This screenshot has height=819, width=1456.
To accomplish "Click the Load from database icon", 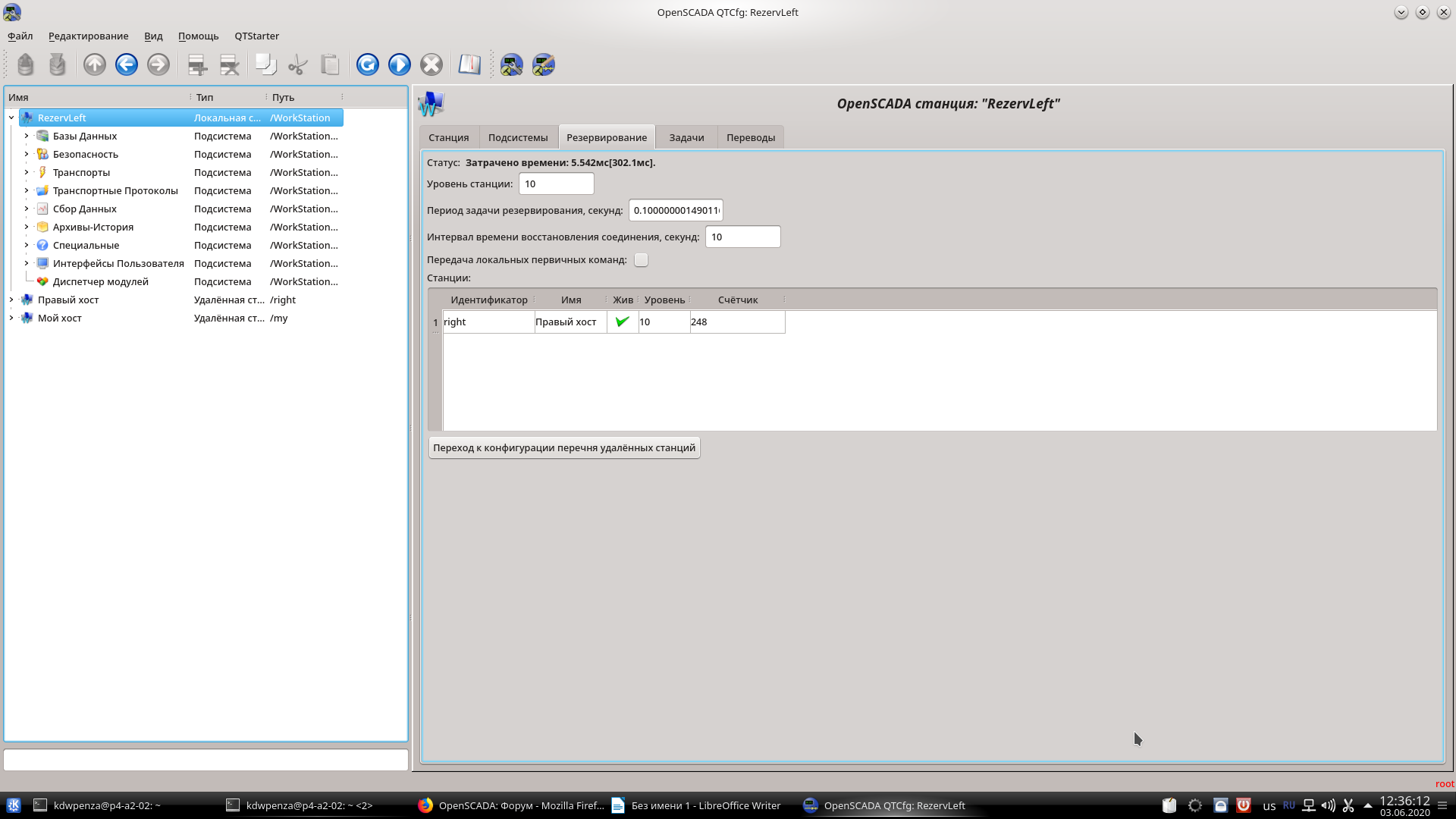I will (26, 64).
